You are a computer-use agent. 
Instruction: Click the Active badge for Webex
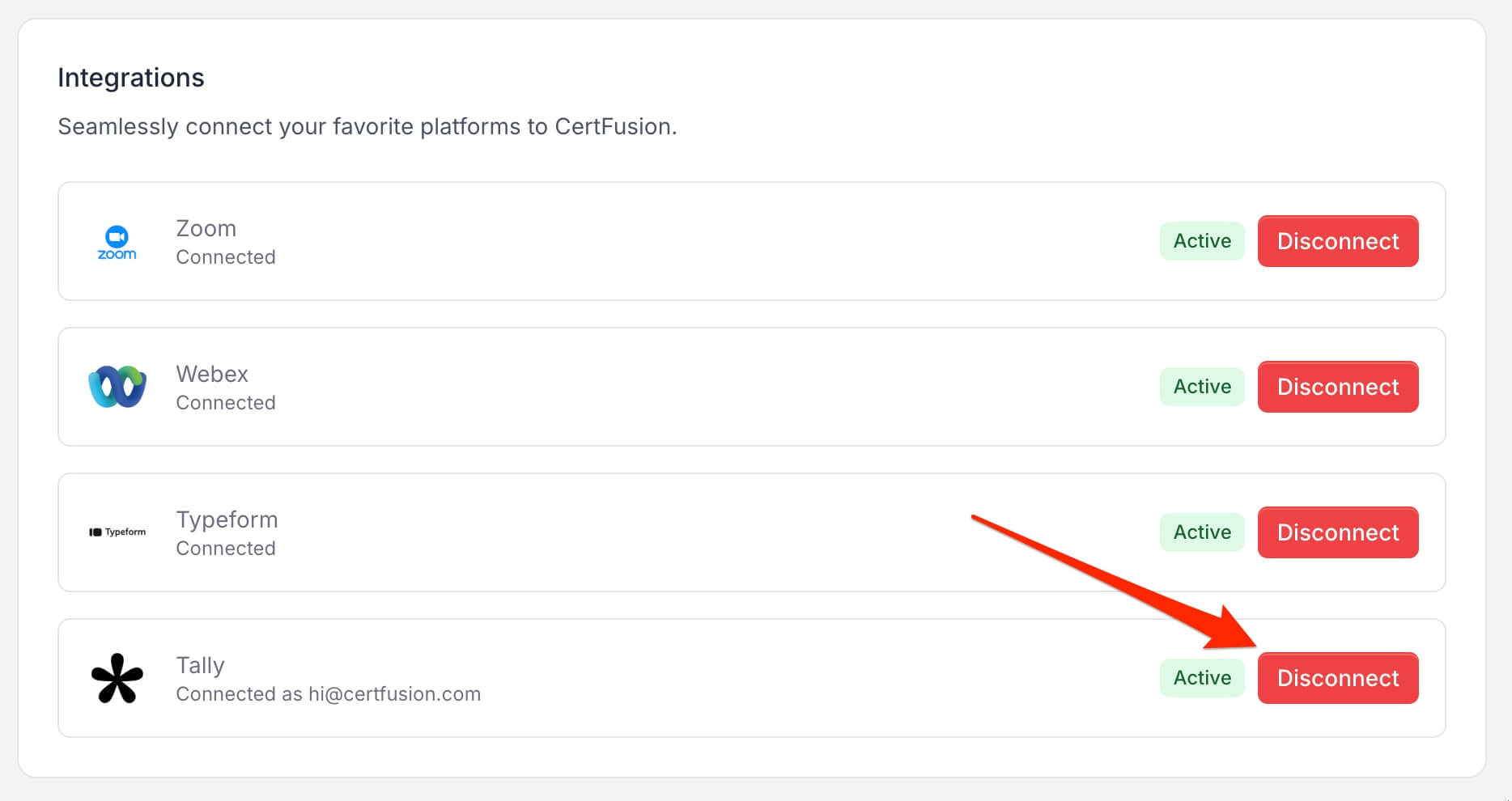1202,387
